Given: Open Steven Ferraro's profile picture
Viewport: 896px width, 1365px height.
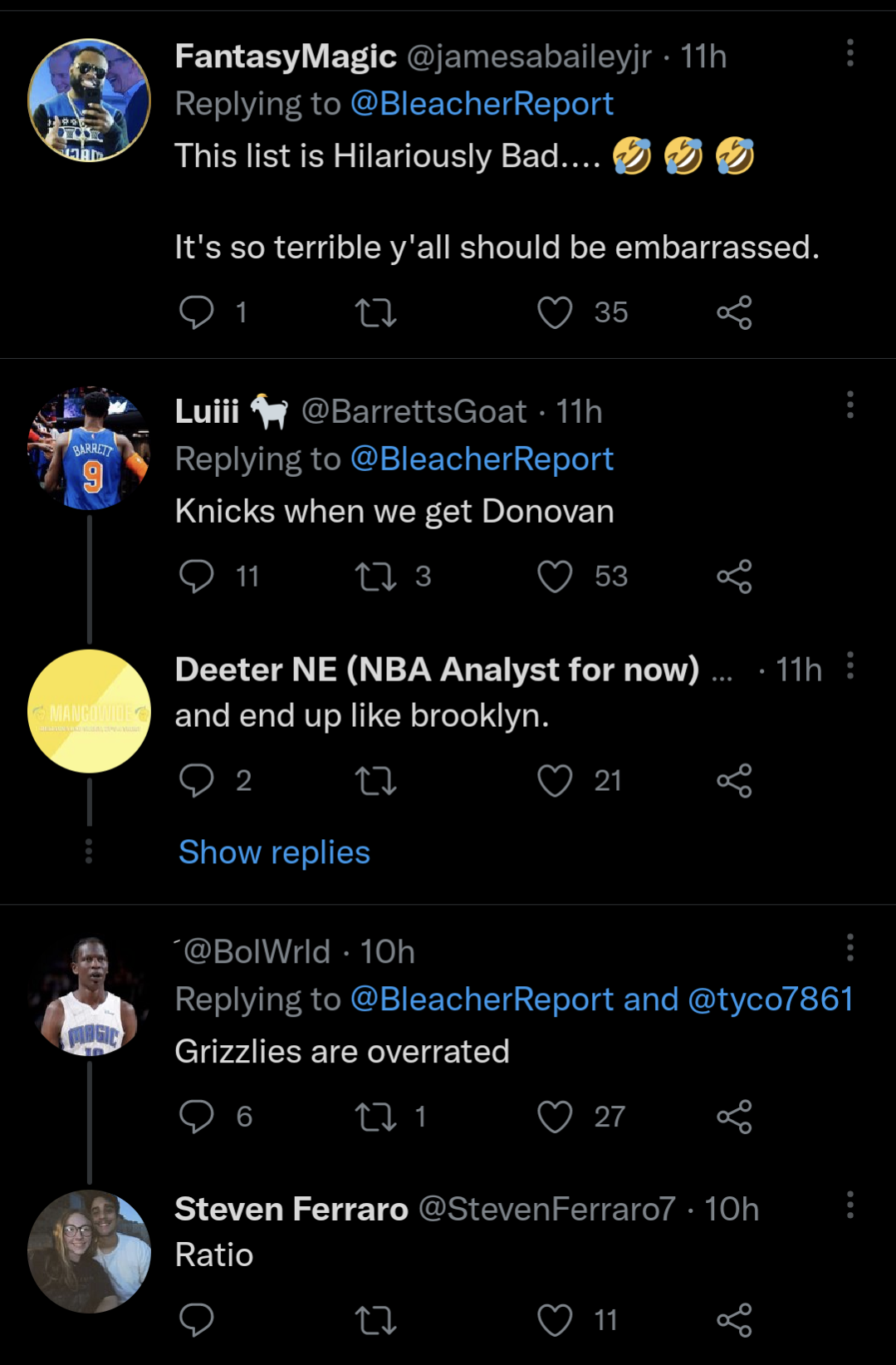Looking at the screenshot, I should tap(90, 1251).
